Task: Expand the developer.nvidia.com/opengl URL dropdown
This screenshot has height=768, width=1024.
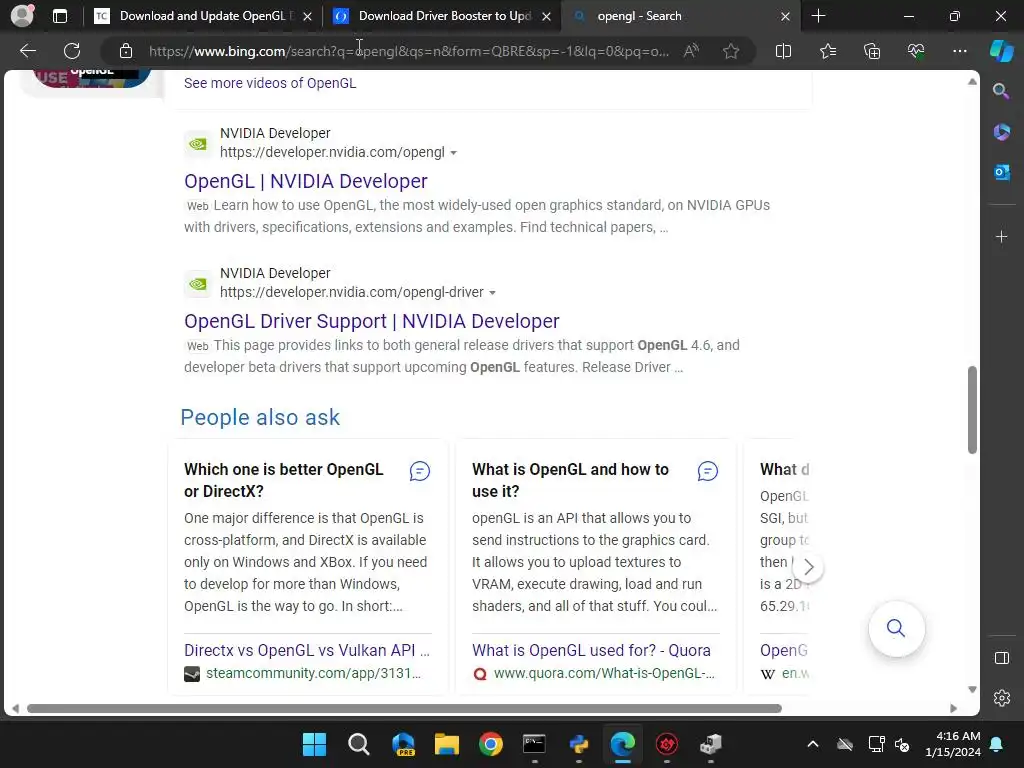Action: [453, 153]
